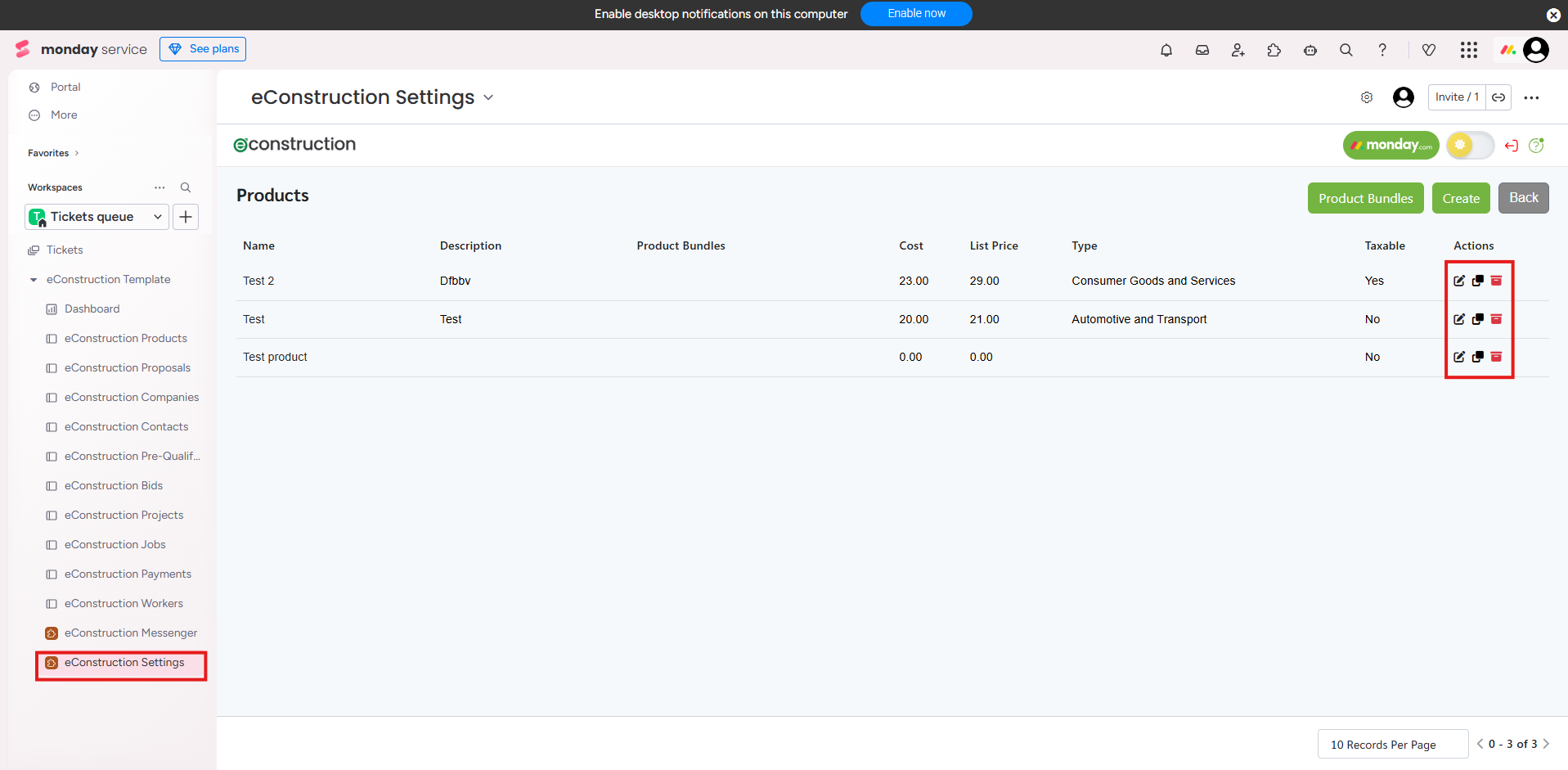The height and width of the screenshot is (770, 1568).
Task: Open the green help circle icon
Action: (1536, 146)
